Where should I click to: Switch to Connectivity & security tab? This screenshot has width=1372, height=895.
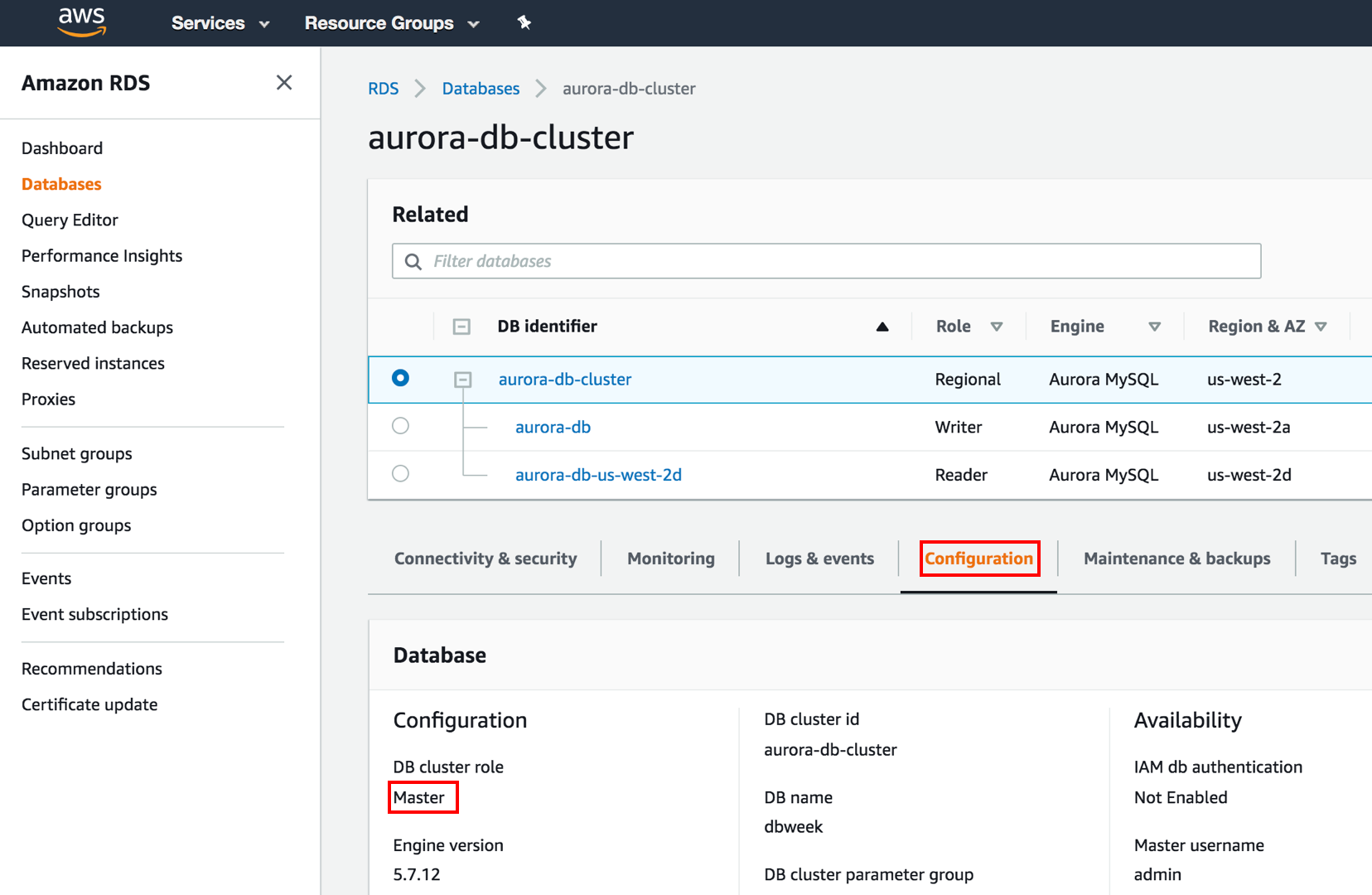point(486,559)
